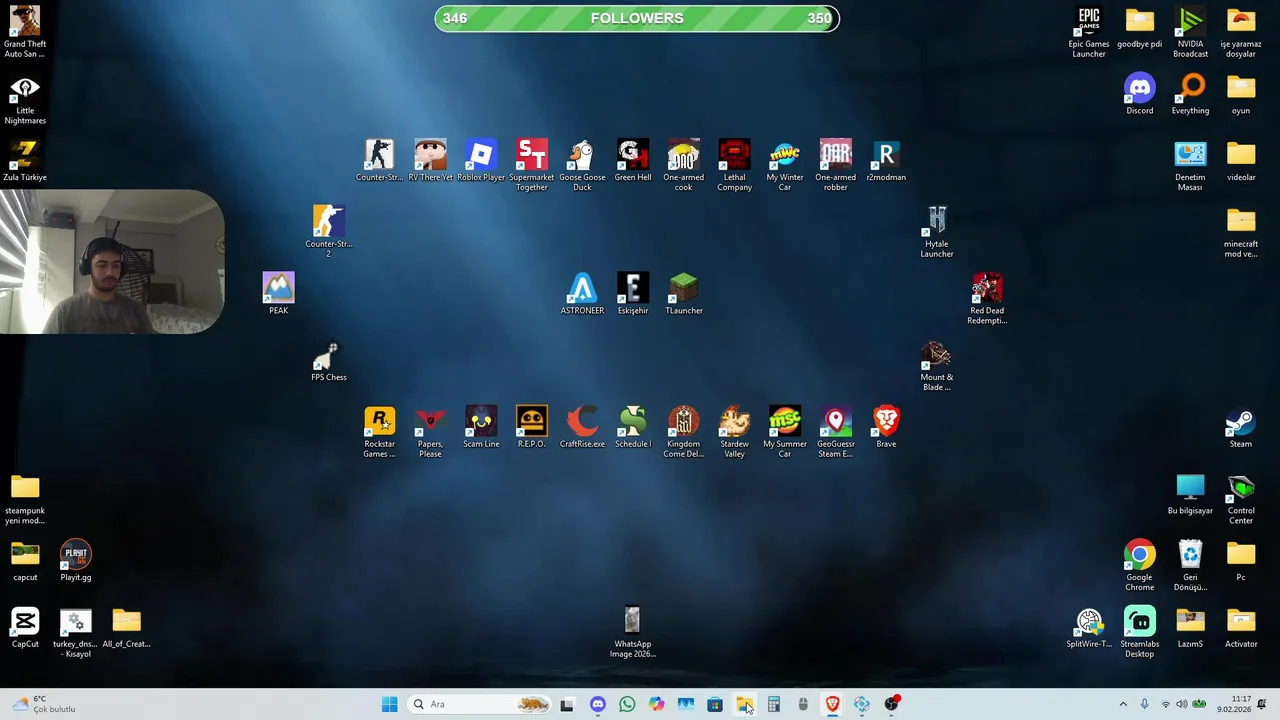Open Papers, Please game icon
The width and height of the screenshot is (1280, 720).
coord(430,432)
